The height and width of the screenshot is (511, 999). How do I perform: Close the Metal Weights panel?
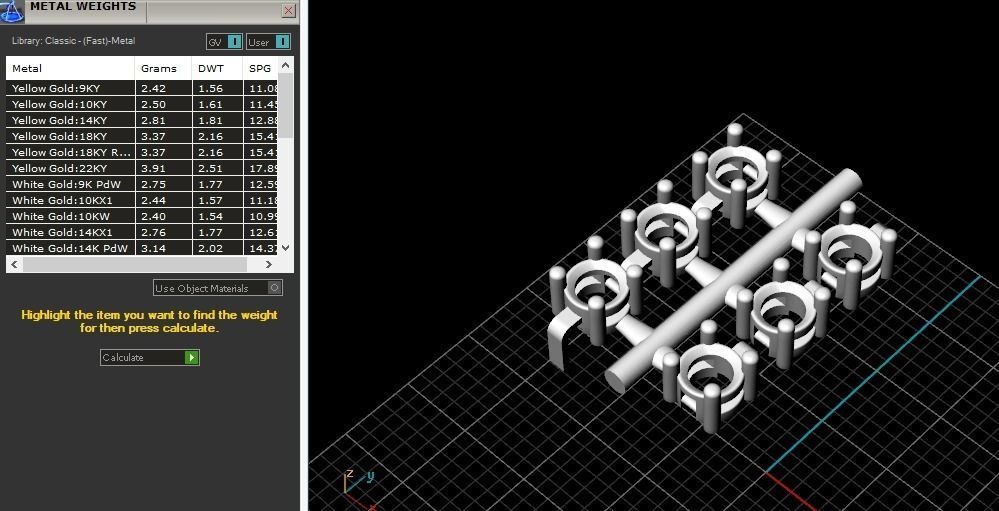click(x=289, y=11)
